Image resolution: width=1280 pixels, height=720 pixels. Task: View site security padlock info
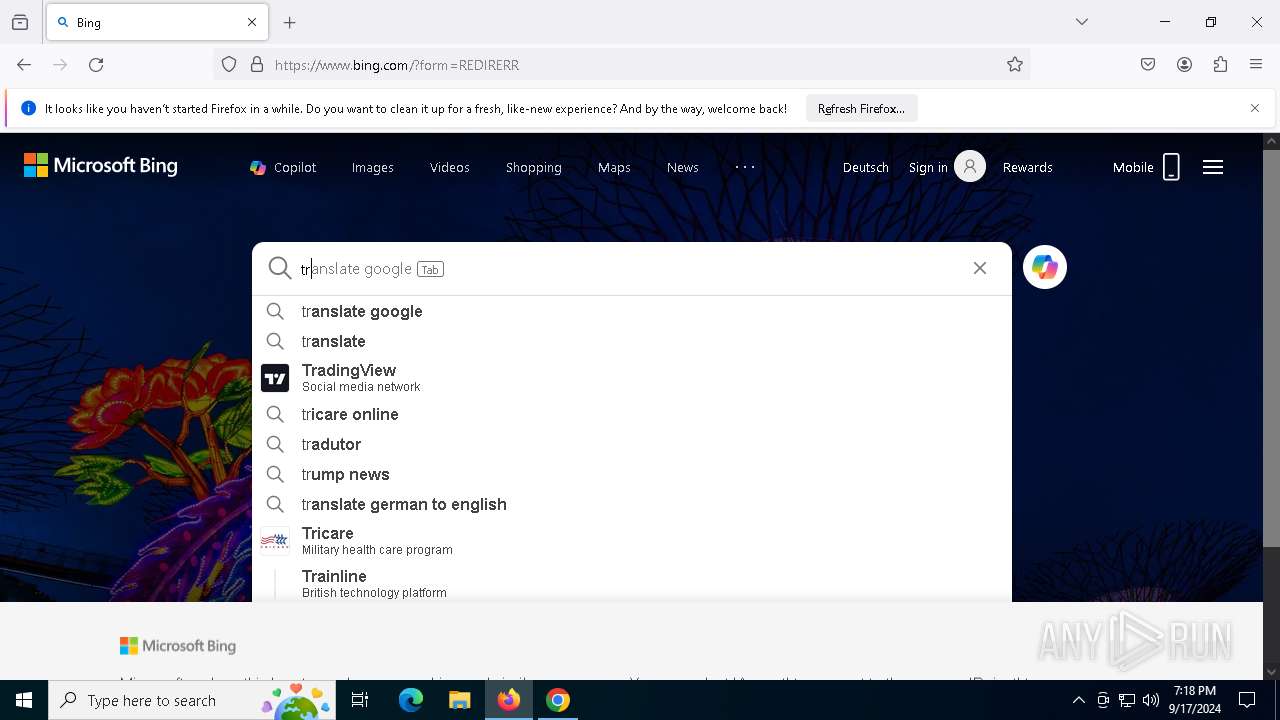(257, 65)
